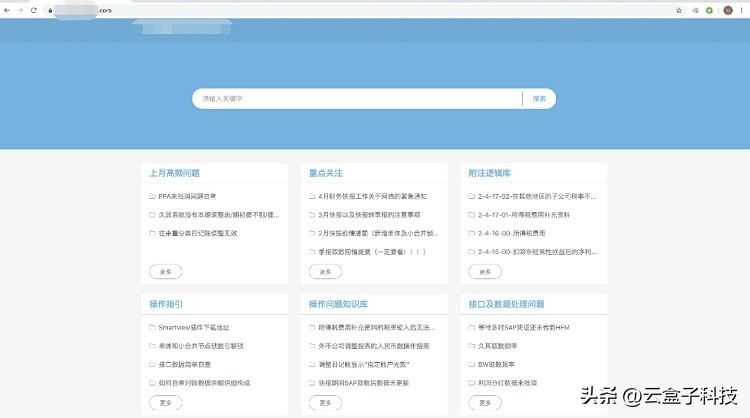Click 更多 under 附注逻辑库
Screen dimensions: 750x418
tap(485, 272)
